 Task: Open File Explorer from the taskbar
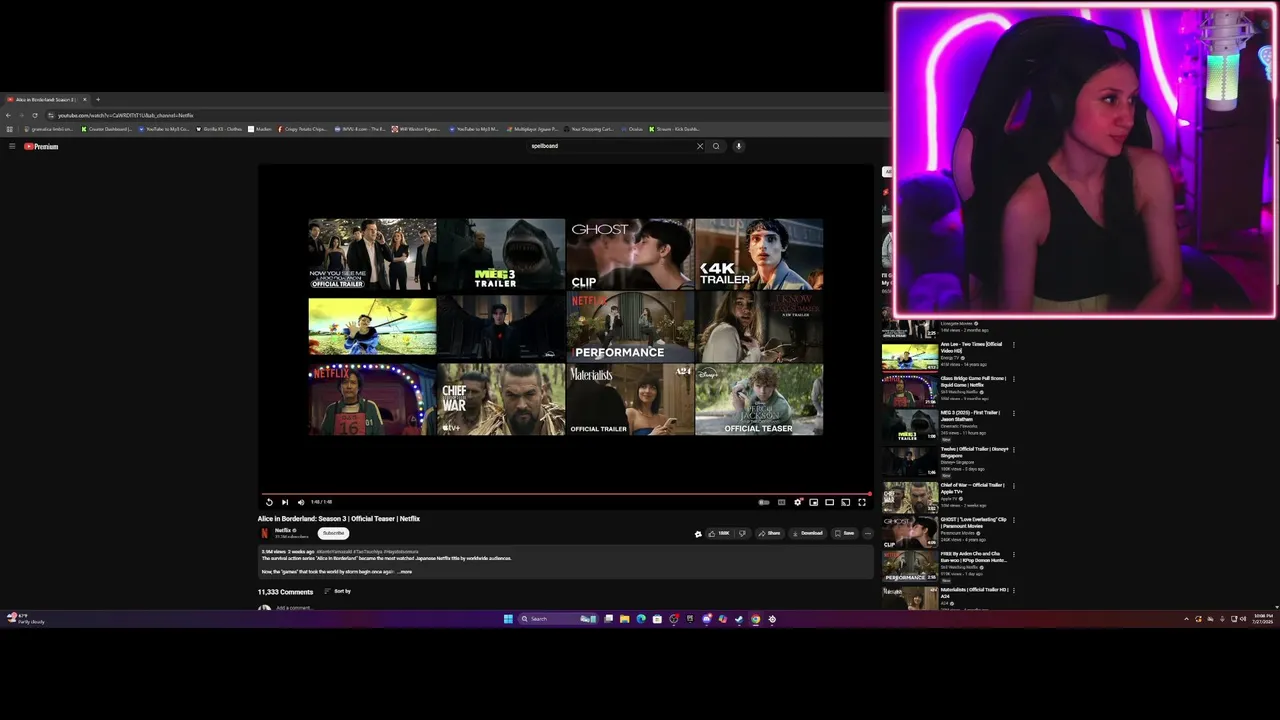[625, 619]
